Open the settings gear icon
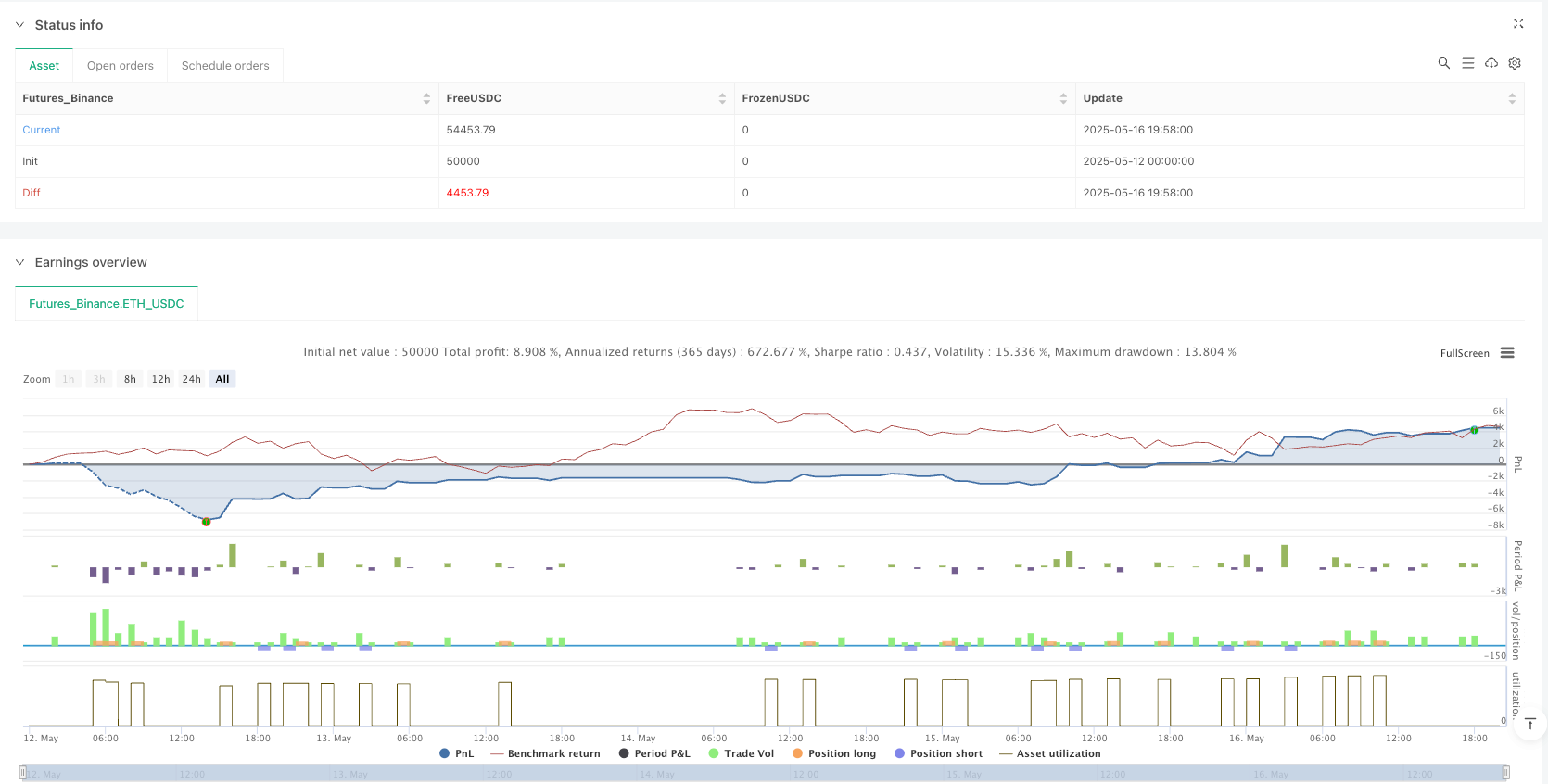Screen dimensions: 1548x784 click(x=1515, y=63)
